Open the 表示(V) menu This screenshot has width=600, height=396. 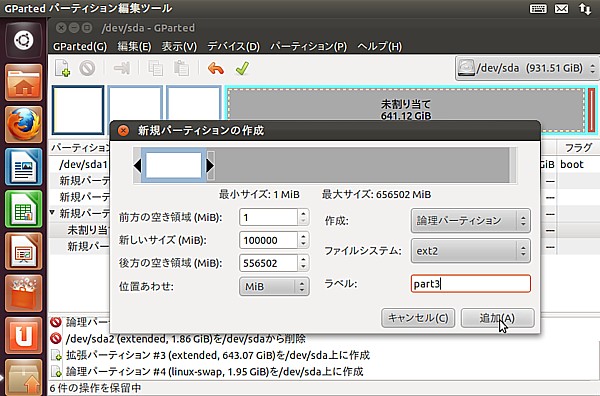pyautogui.click(x=179, y=46)
